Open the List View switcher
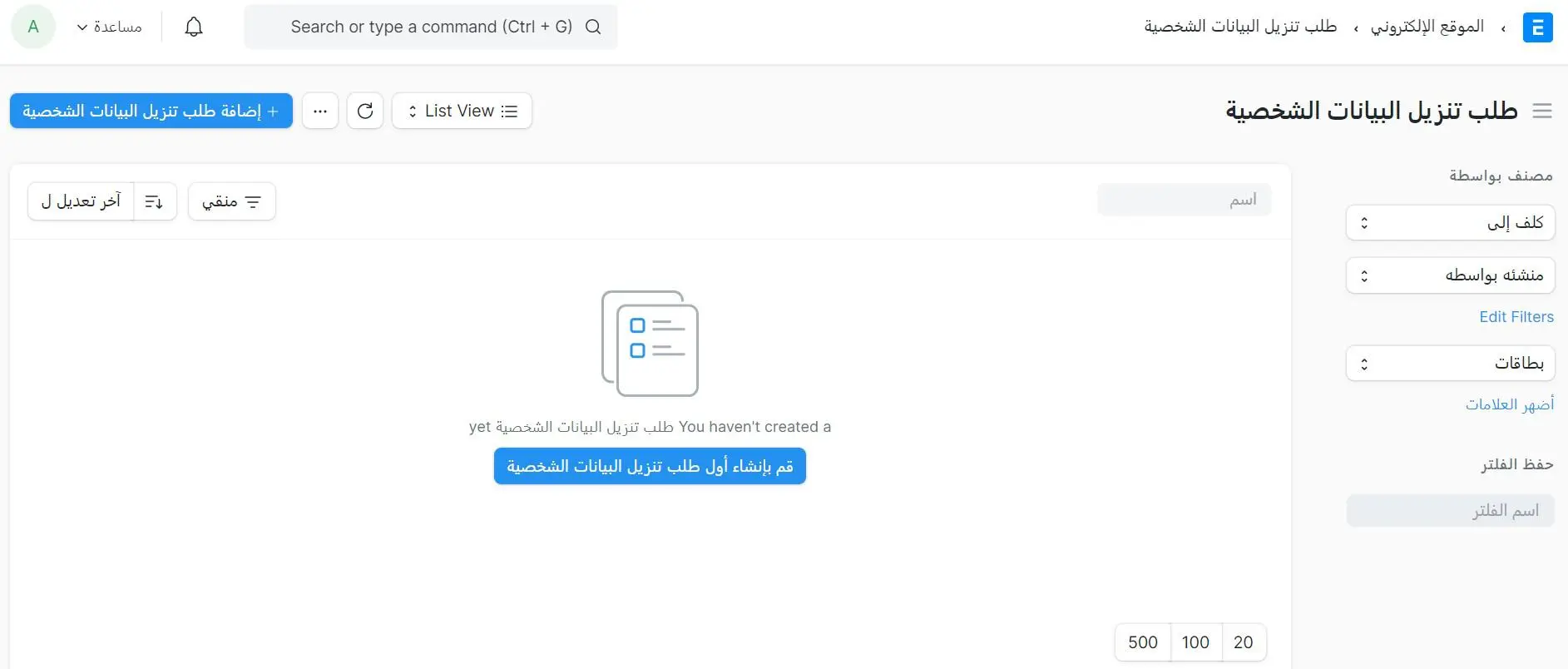The image size is (1568, 669). [462, 111]
